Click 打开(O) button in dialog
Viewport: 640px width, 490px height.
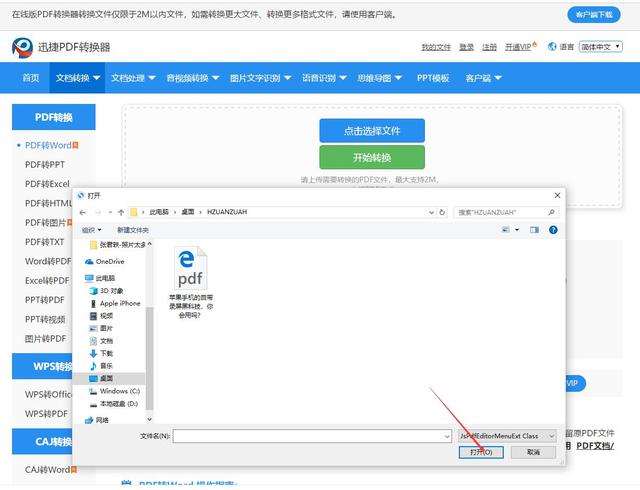tap(481, 452)
